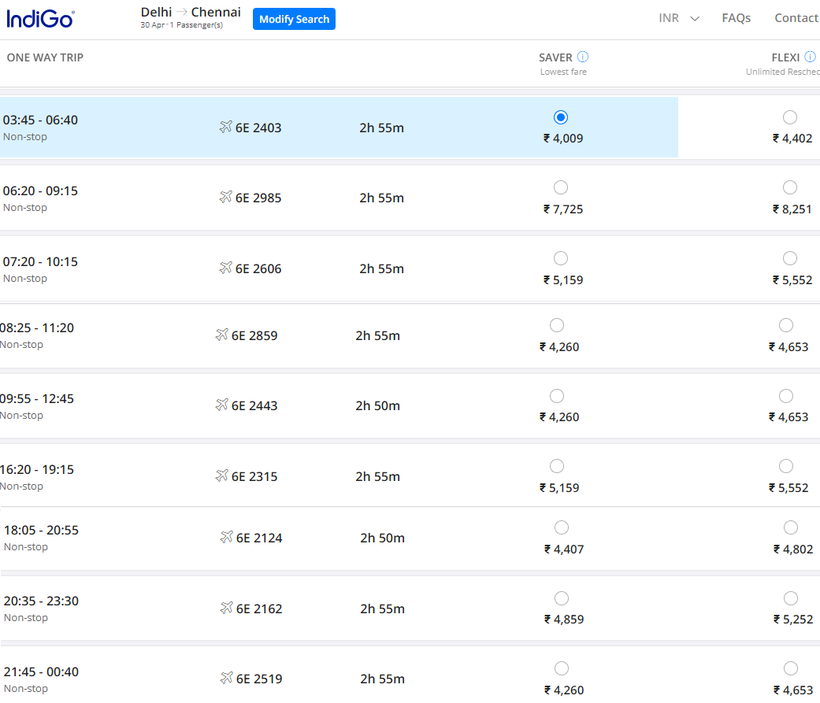Choose Saver fare ₹ 7,725 for 6E 2985
The width and height of the screenshot is (820, 703).
[561, 187]
